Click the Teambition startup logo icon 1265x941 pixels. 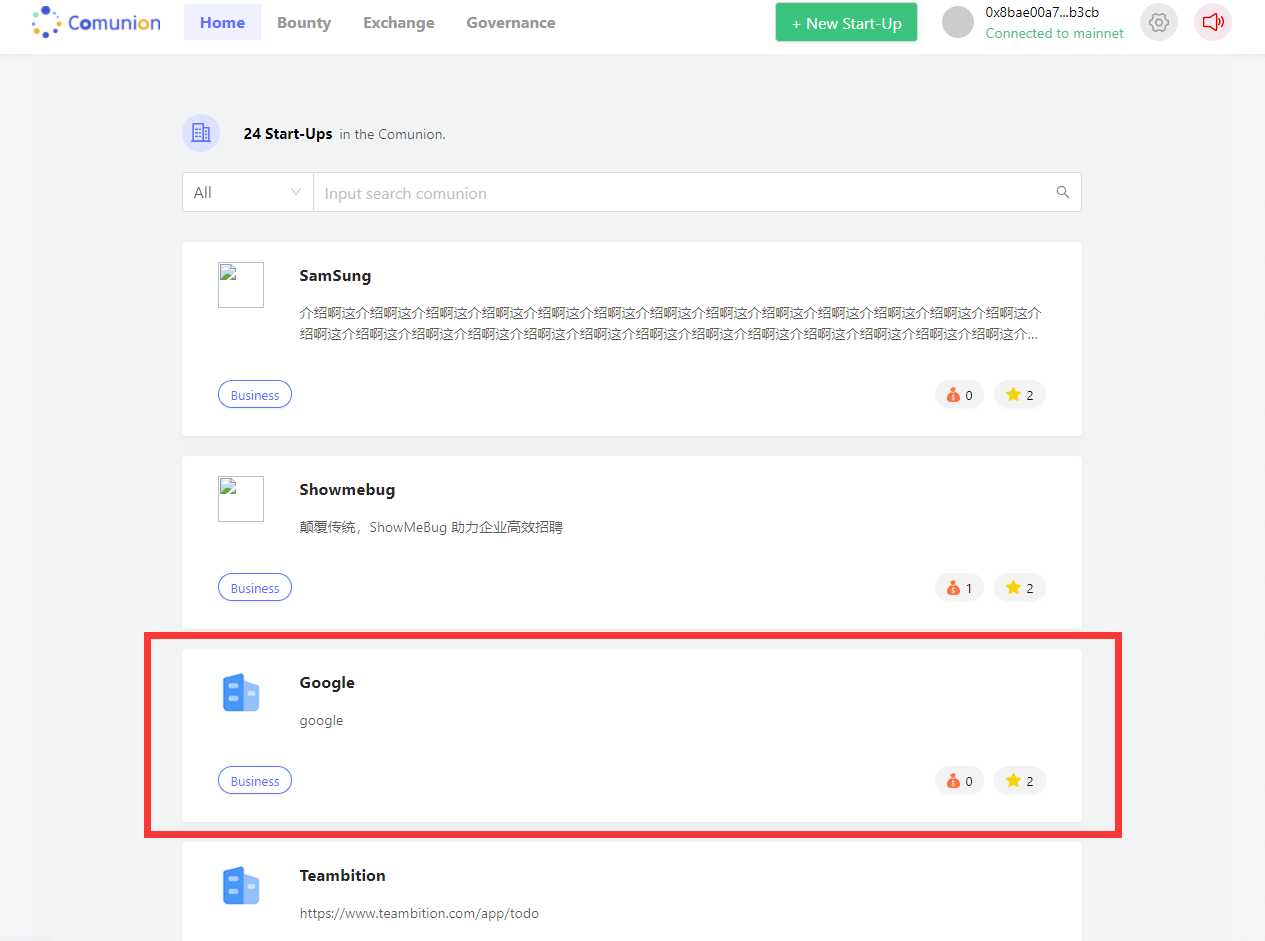pyautogui.click(x=241, y=886)
